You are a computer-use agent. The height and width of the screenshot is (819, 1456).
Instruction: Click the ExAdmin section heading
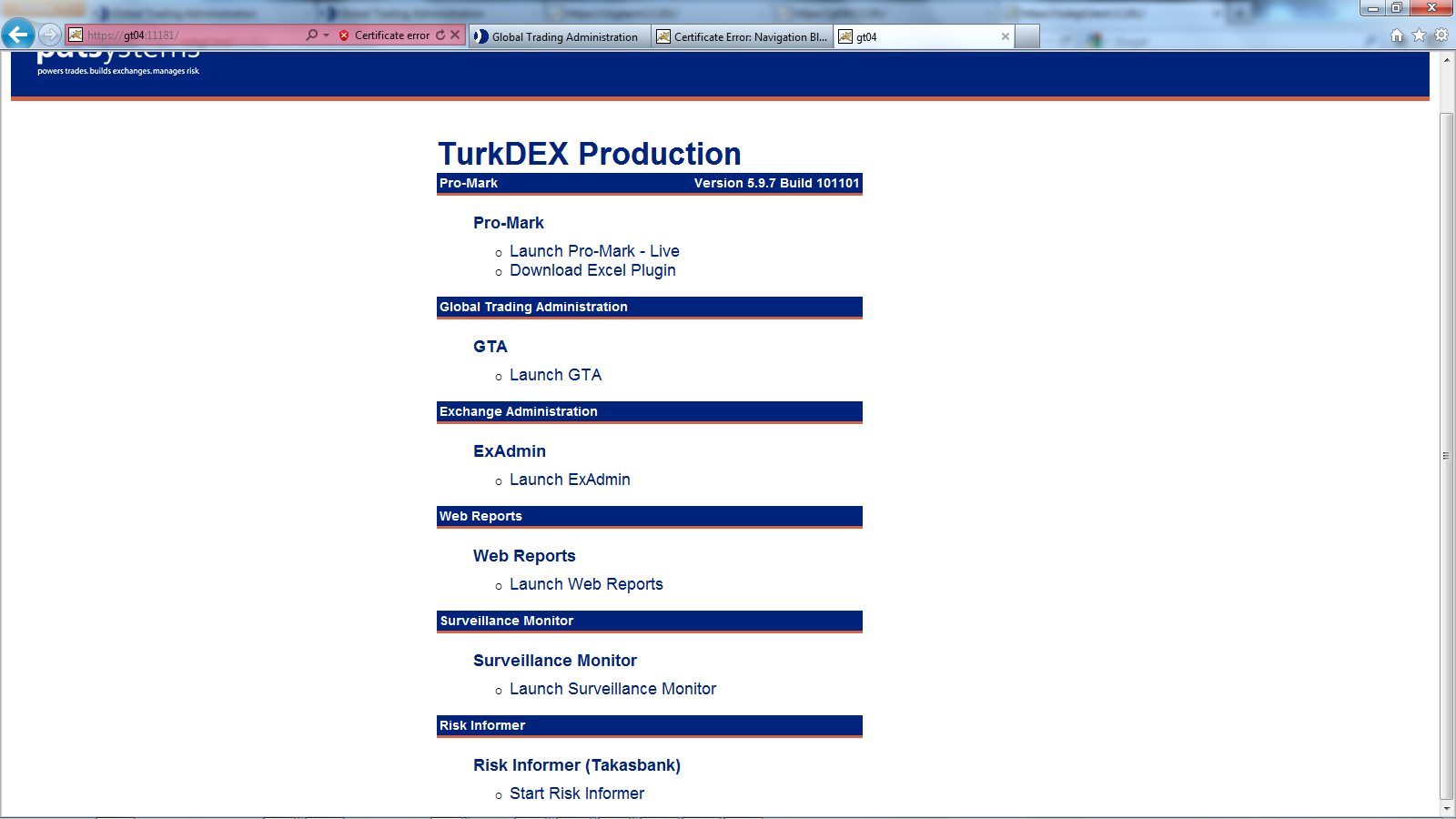tap(510, 451)
